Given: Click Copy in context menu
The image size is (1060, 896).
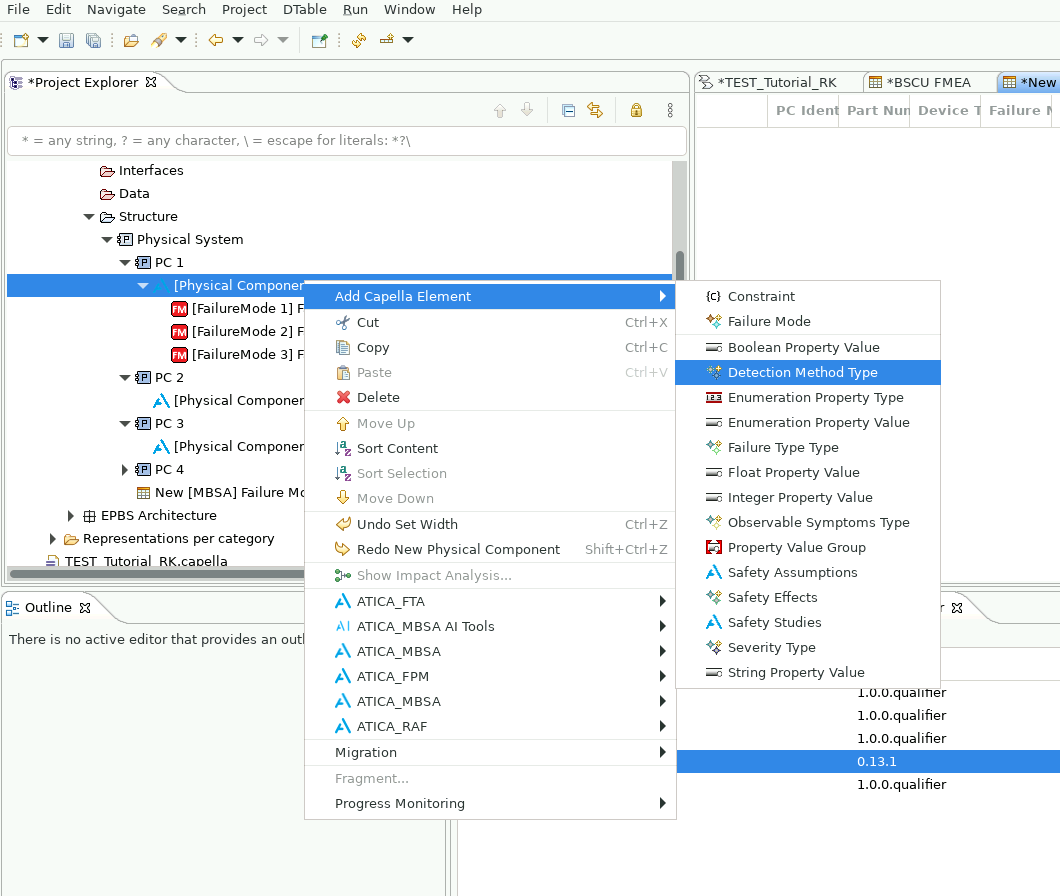Looking at the screenshot, I should tap(490, 348).
